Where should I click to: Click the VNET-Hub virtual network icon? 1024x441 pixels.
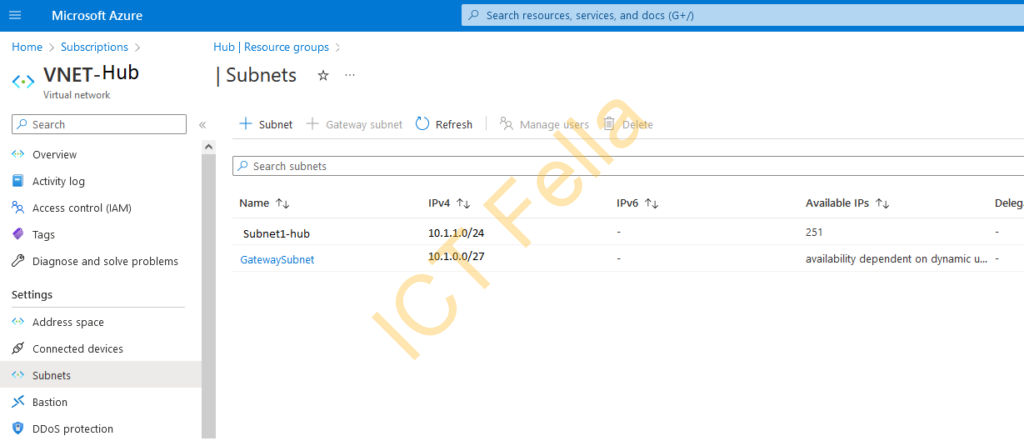[24, 82]
